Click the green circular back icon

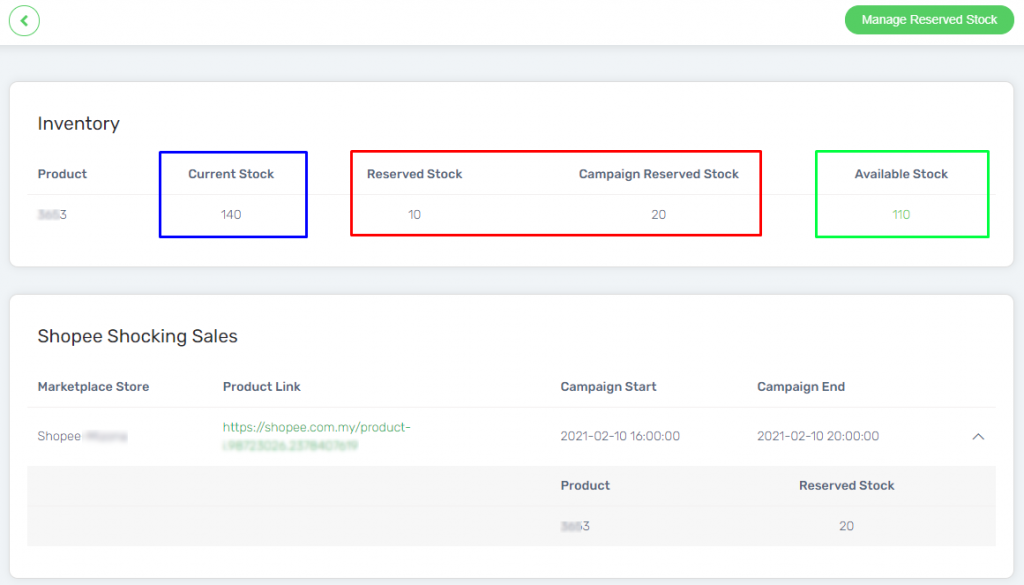point(24,20)
